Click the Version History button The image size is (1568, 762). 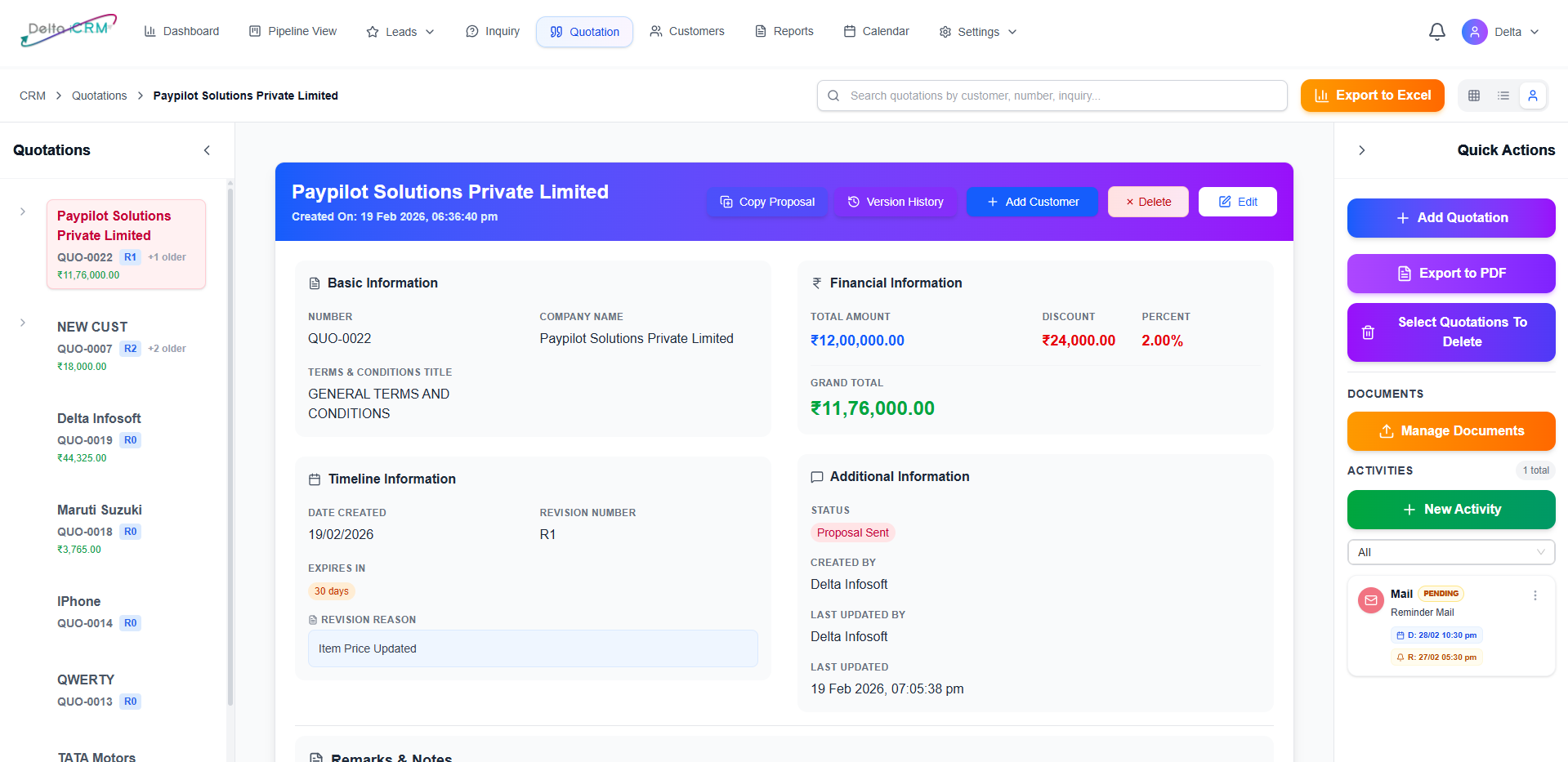[896, 202]
